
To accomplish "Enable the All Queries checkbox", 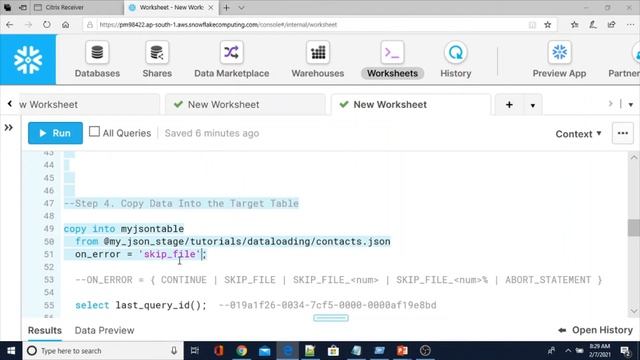I will (x=94, y=131).
